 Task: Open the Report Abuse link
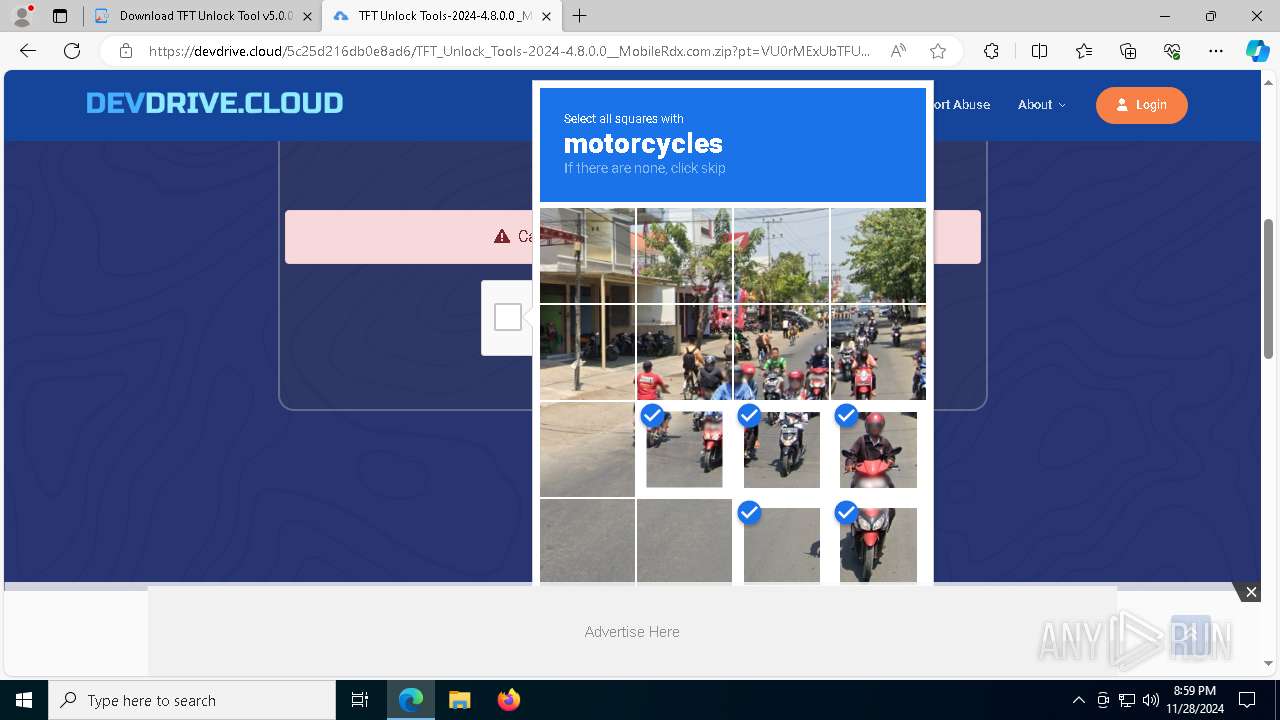[960, 105]
